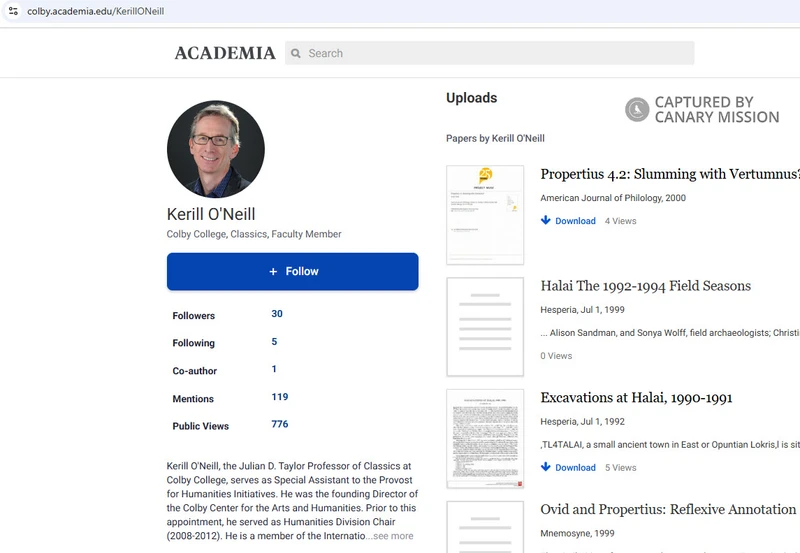Focus the Search input field
800x553 pixels.
[489, 53]
